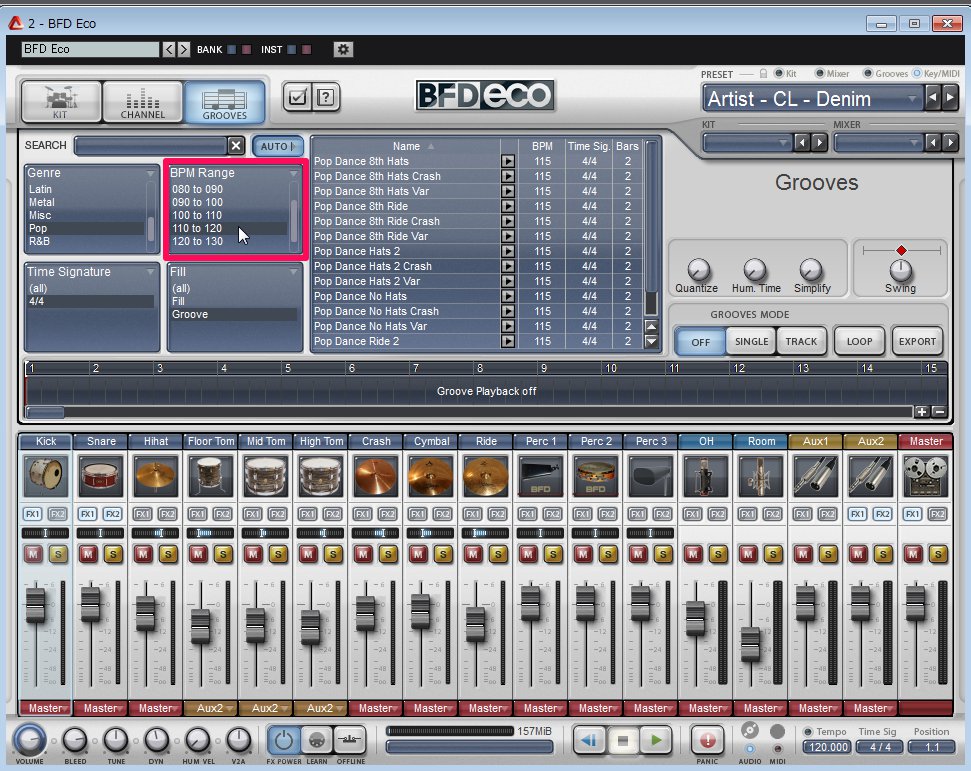Toggle AUTO preview button
The width and height of the screenshot is (971, 771).
[x=278, y=146]
